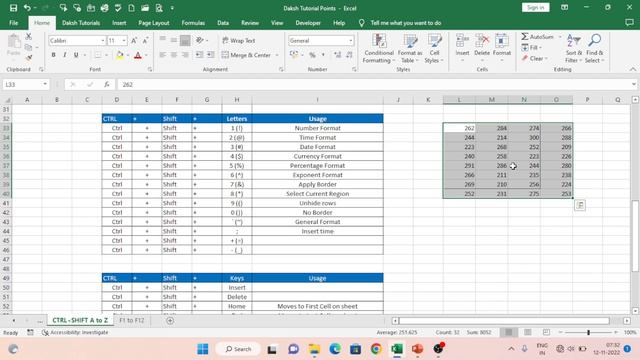Open File Explorer from the taskbar
Viewport: 640px width, 360px height.
314,349
